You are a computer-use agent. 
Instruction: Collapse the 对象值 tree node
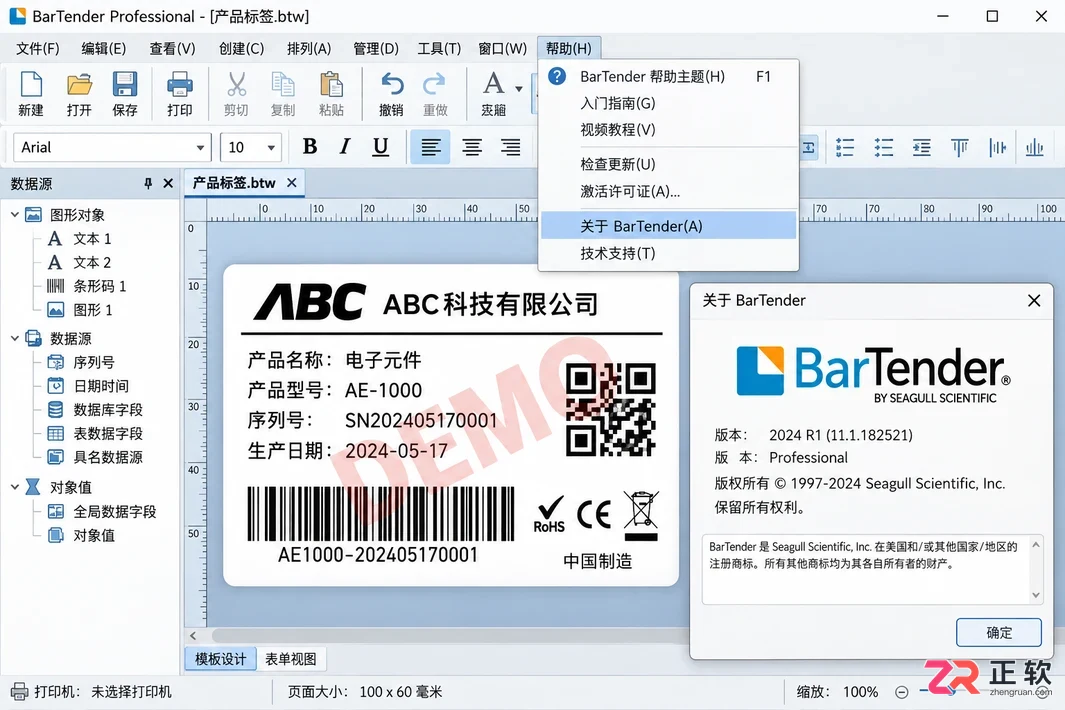tap(14, 486)
